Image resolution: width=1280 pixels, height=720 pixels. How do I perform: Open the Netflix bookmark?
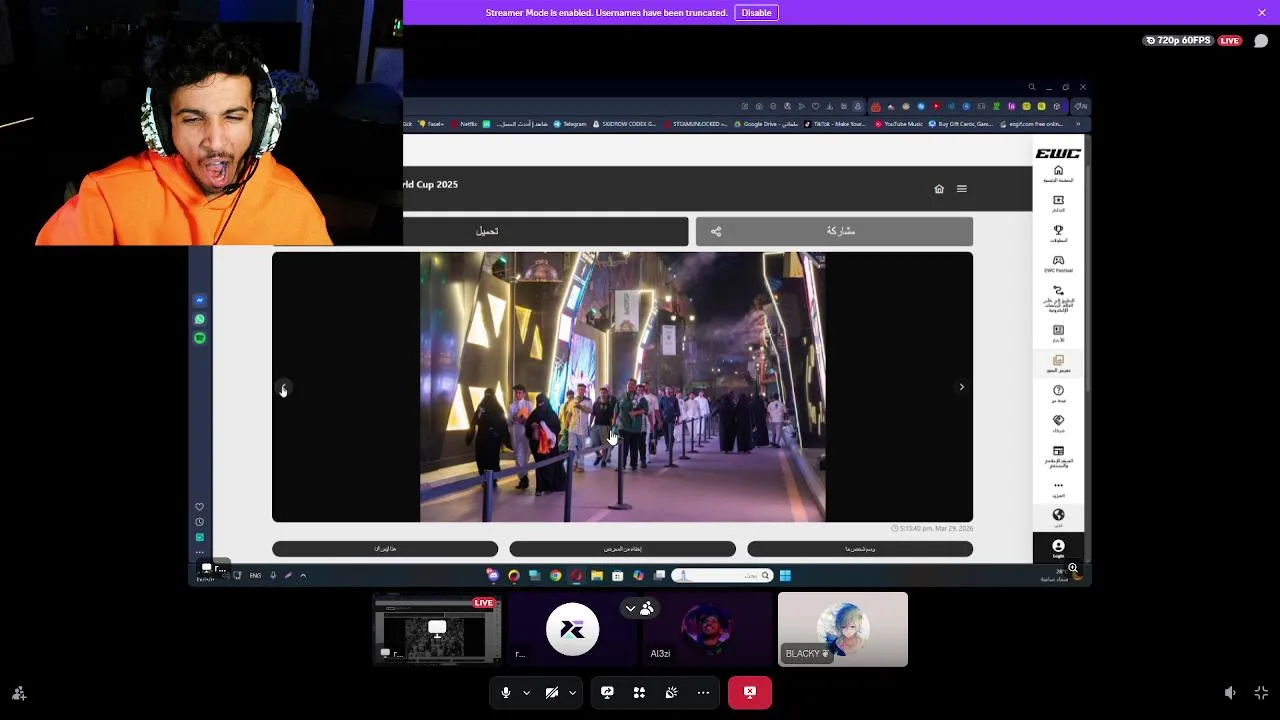click(465, 124)
